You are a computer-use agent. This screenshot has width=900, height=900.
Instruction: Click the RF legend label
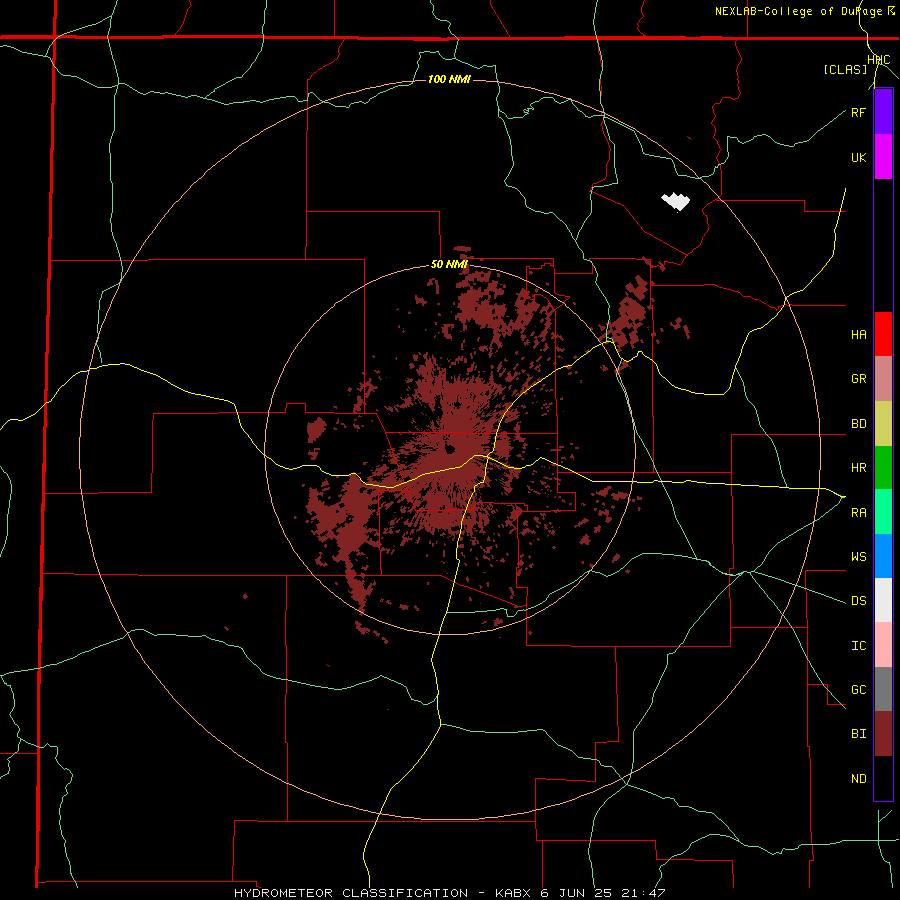(858, 113)
